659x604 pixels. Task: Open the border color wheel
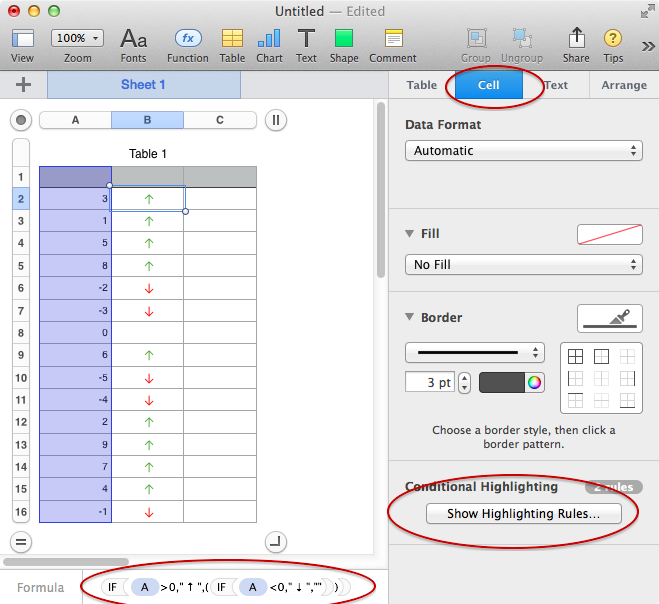pos(535,382)
